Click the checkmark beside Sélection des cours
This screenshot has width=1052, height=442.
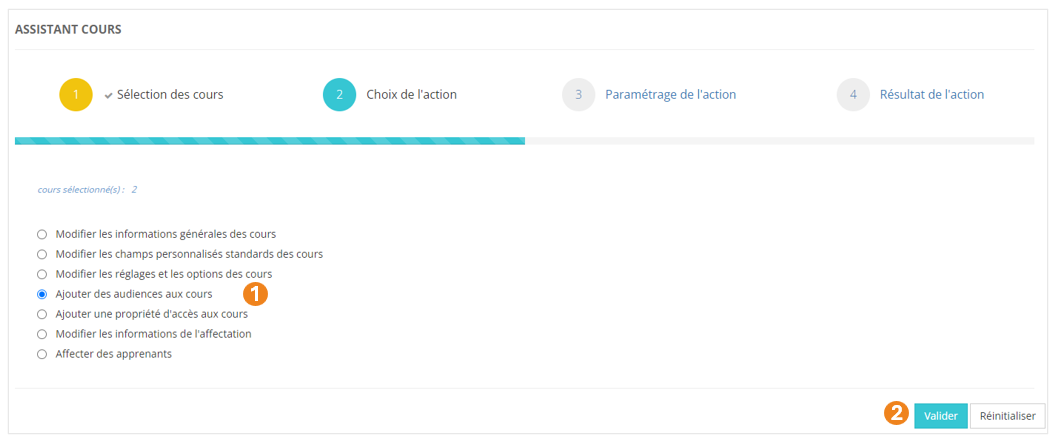[x=108, y=95]
